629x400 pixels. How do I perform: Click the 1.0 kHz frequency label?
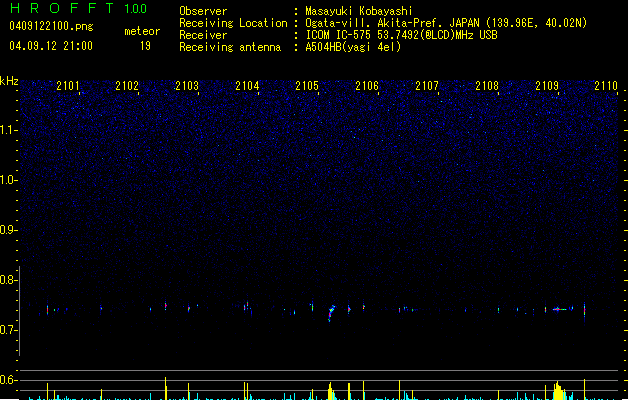coord(8,180)
